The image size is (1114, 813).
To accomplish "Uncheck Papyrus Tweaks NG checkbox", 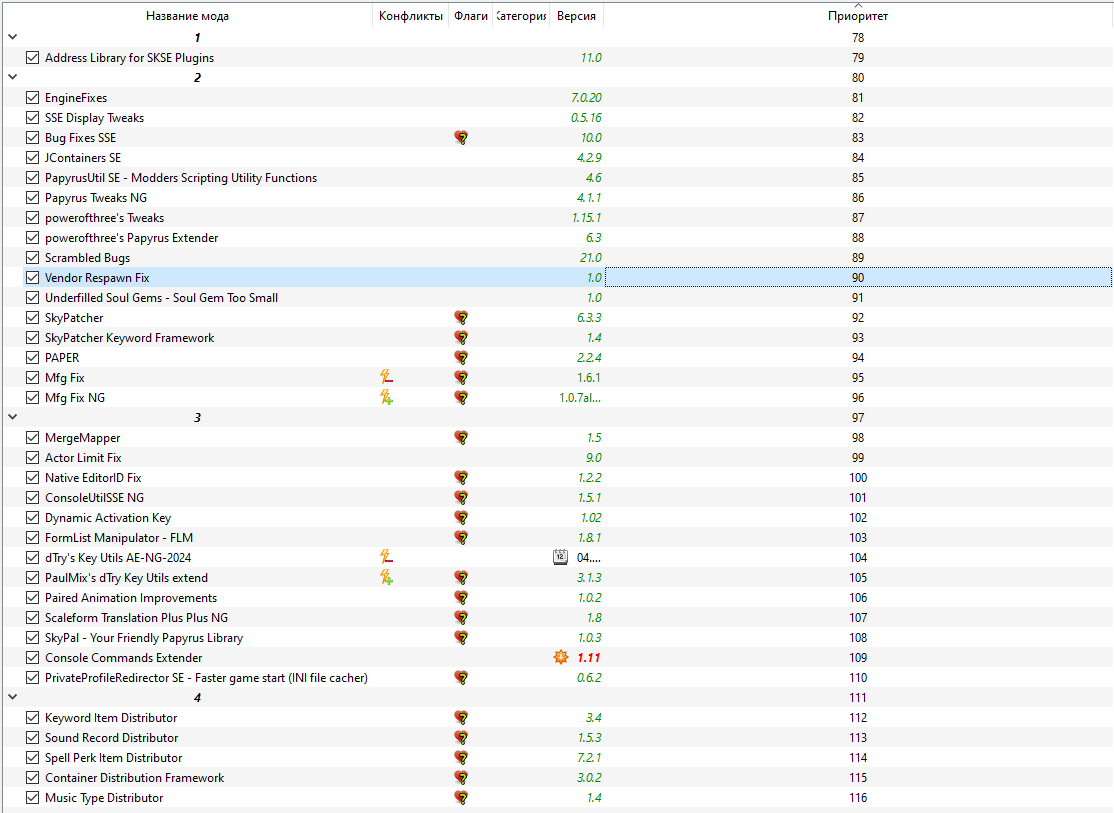I will [32, 198].
